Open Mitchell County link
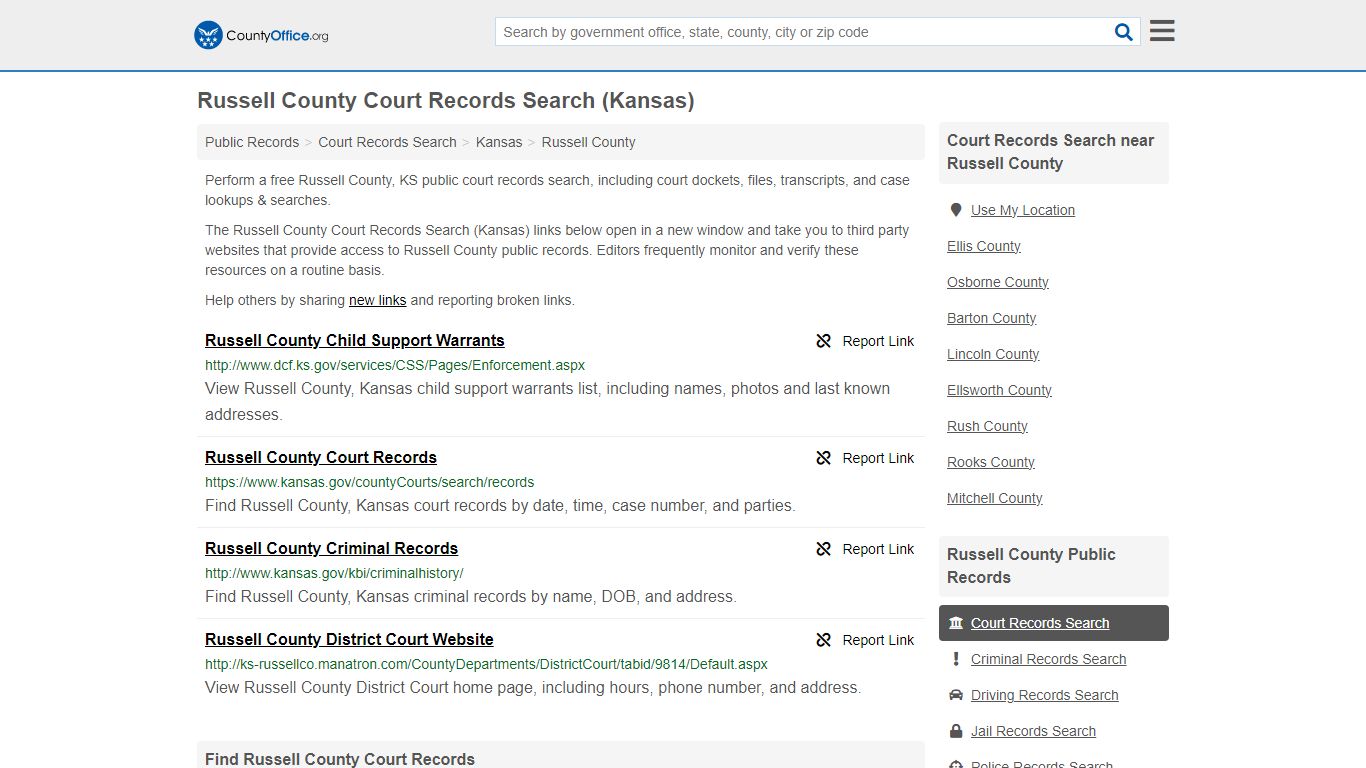Viewport: 1366px width, 768px height. click(995, 498)
